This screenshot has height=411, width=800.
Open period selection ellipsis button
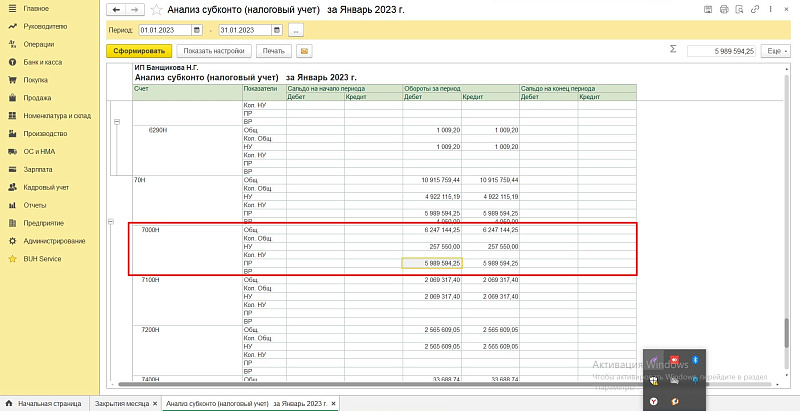(296, 30)
